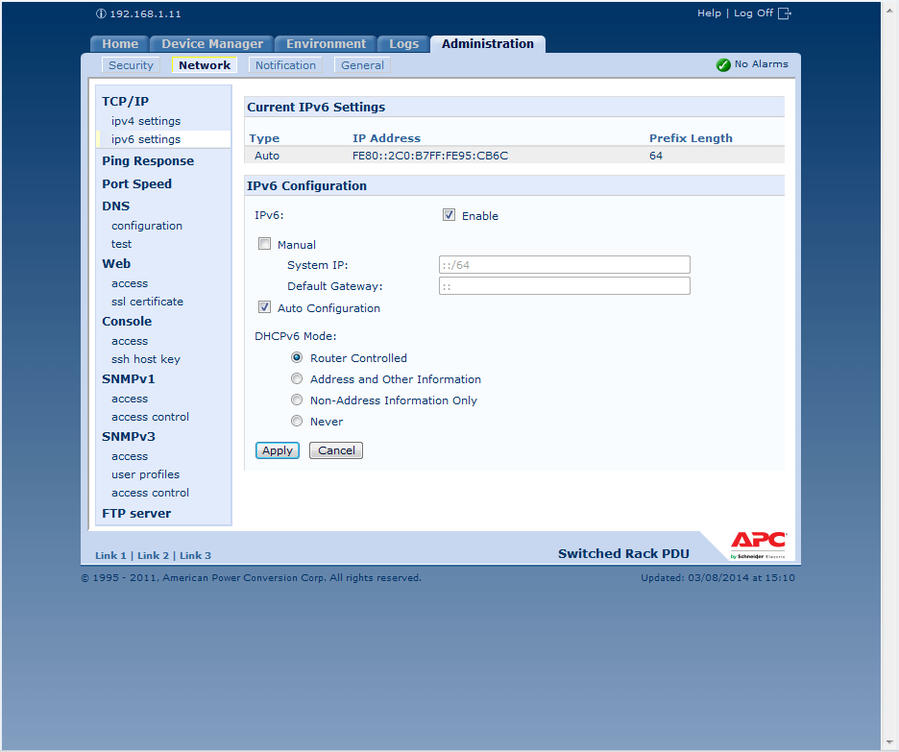Check the Manual configuration checkbox
The width and height of the screenshot is (899, 752).
[x=265, y=244]
